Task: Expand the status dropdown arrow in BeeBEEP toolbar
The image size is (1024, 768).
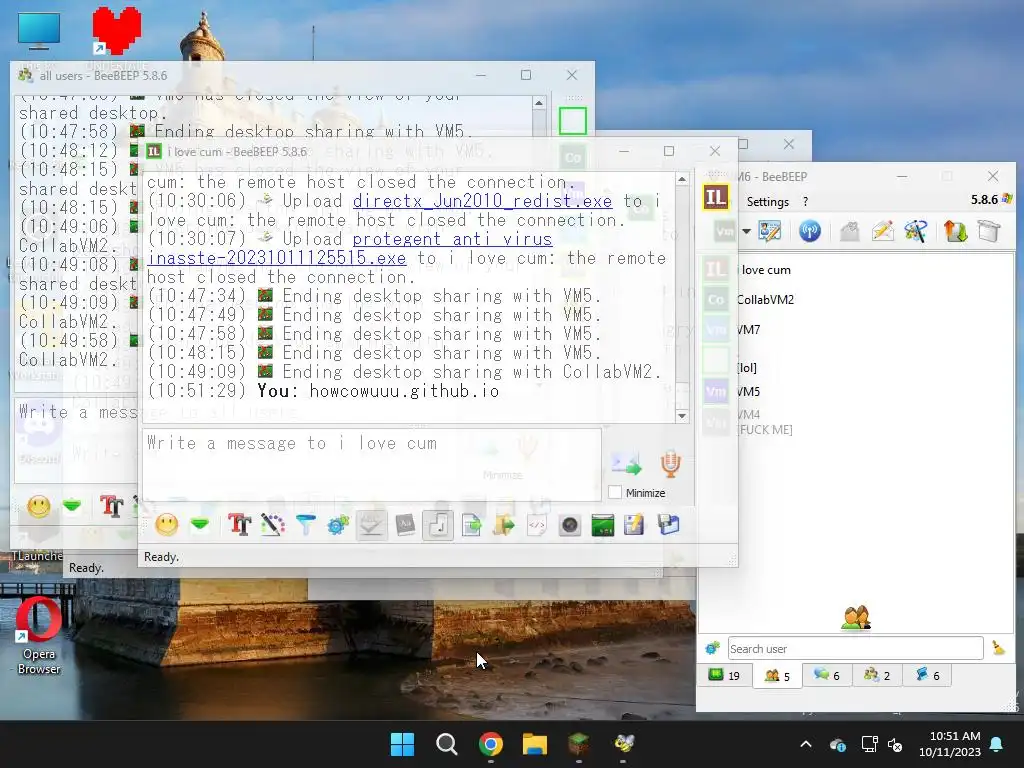Action: pyautogui.click(x=746, y=231)
